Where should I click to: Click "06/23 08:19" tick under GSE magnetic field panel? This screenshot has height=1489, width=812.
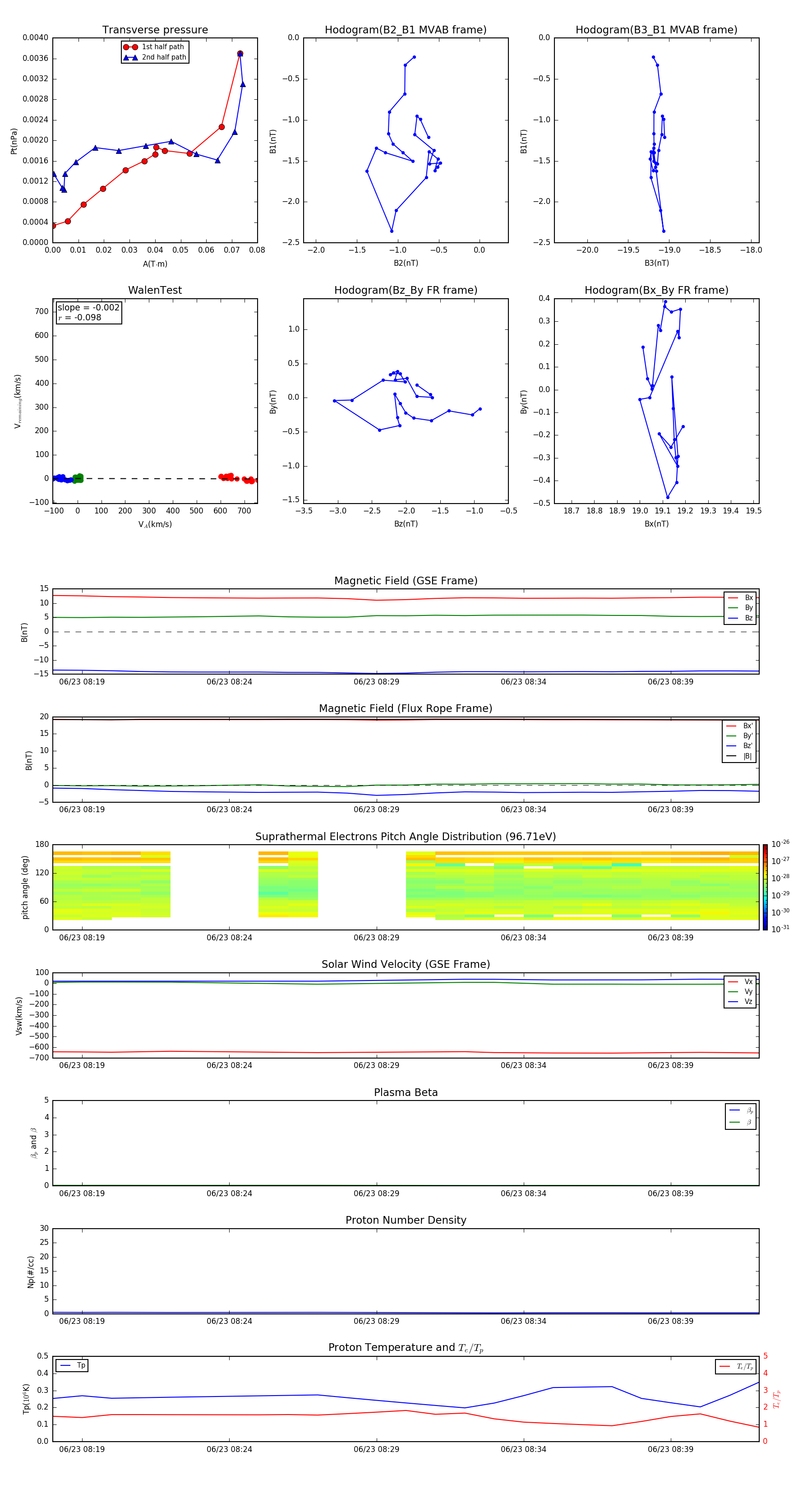[x=82, y=682]
